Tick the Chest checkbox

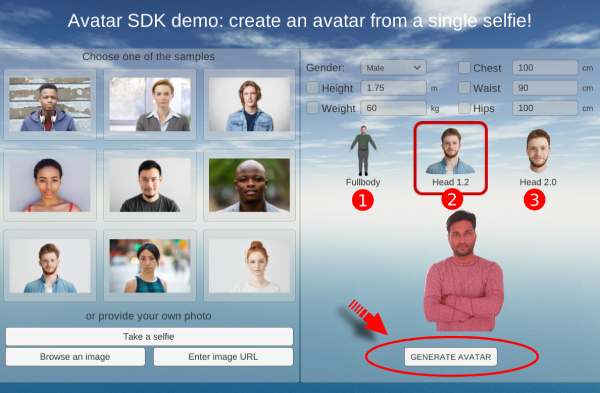click(x=464, y=68)
